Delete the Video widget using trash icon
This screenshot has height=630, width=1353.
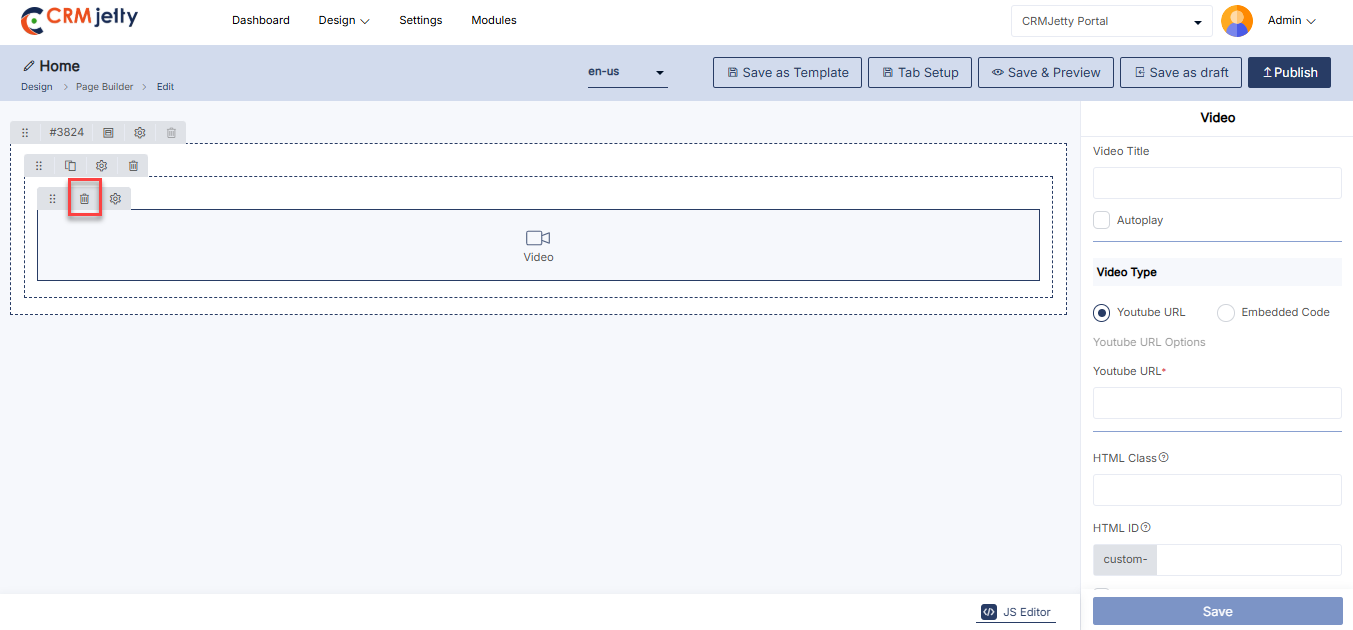click(x=85, y=199)
